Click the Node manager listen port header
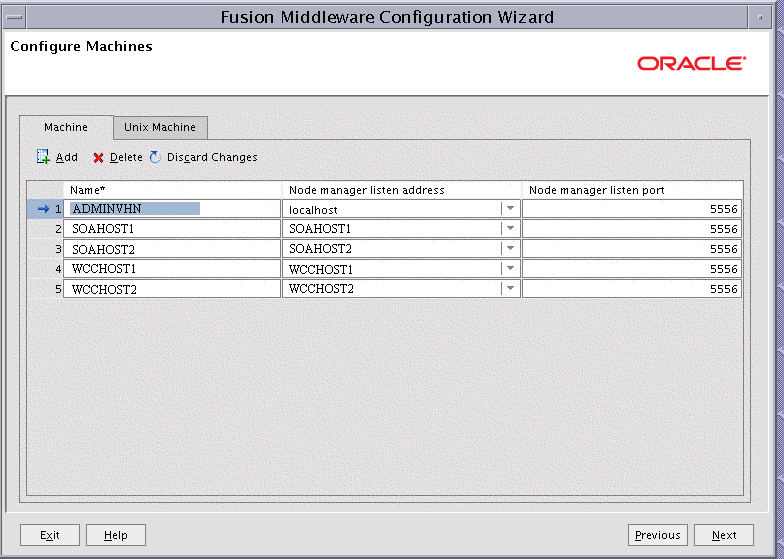Viewport: 784px width, 559px height. coord(632,190)
